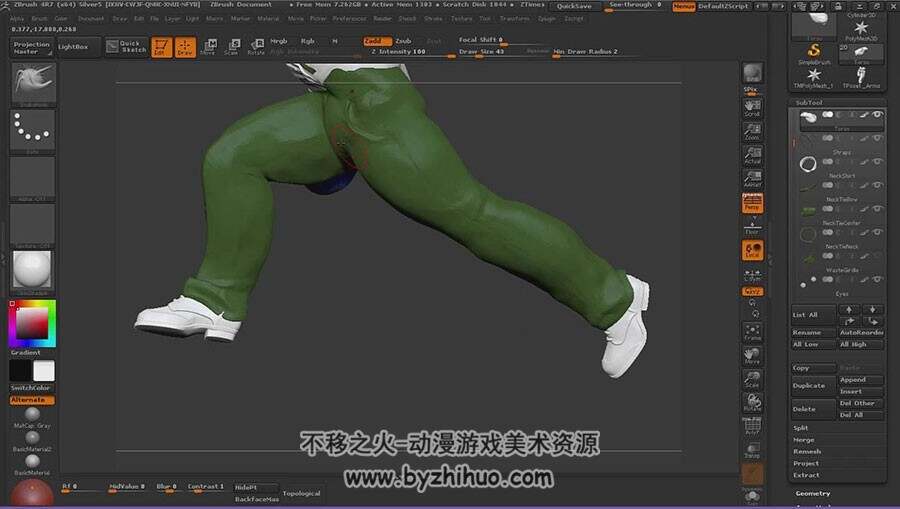Move subtool up with up arrow
Viewport: 900px width, 509px height.
tap(849, 309)
